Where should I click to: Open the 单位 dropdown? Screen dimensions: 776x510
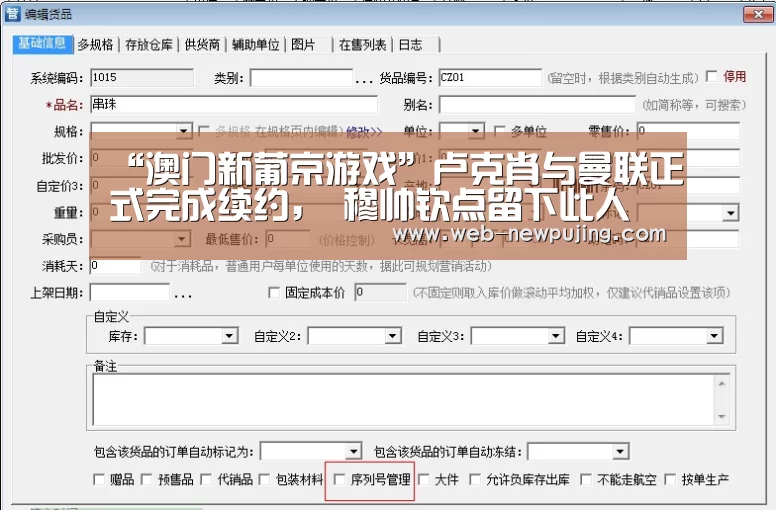pyautogui.click(x=476, y=131)
